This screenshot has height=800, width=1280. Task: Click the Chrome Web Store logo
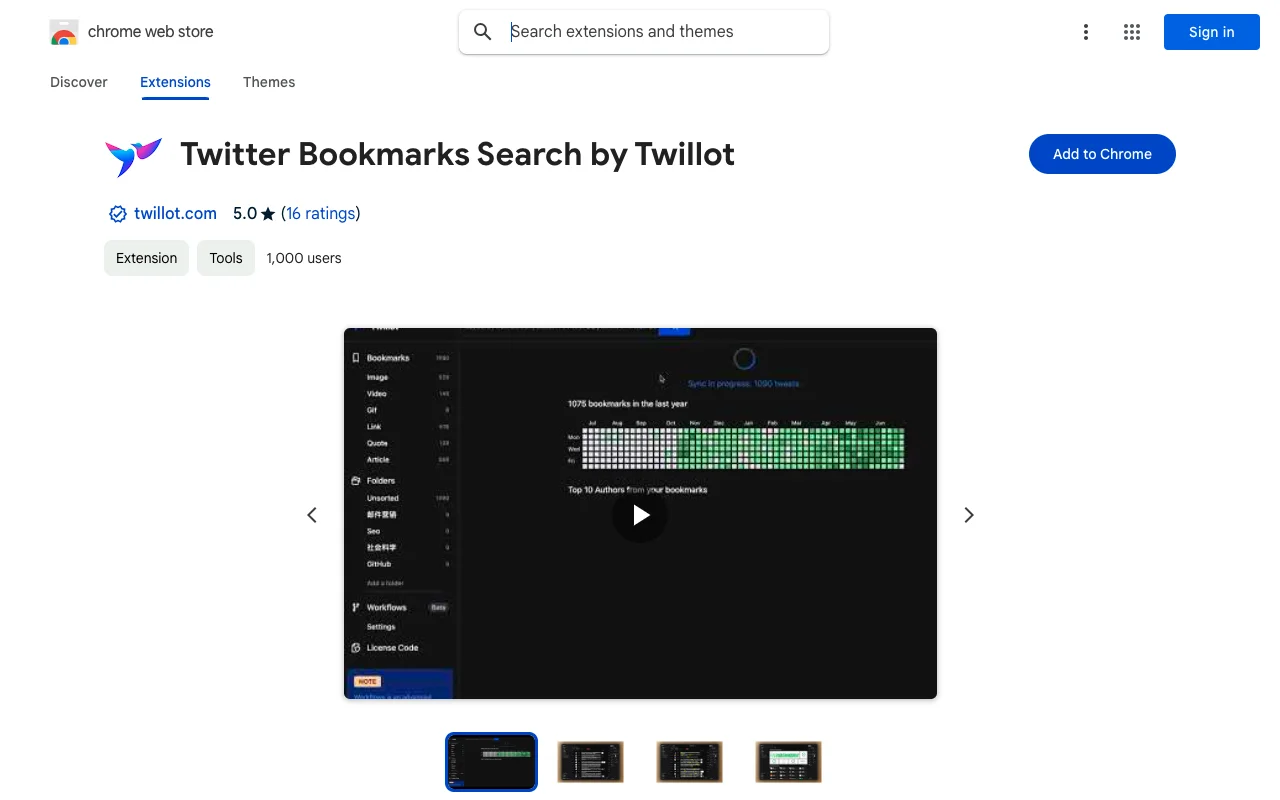[x=64, y=32]
